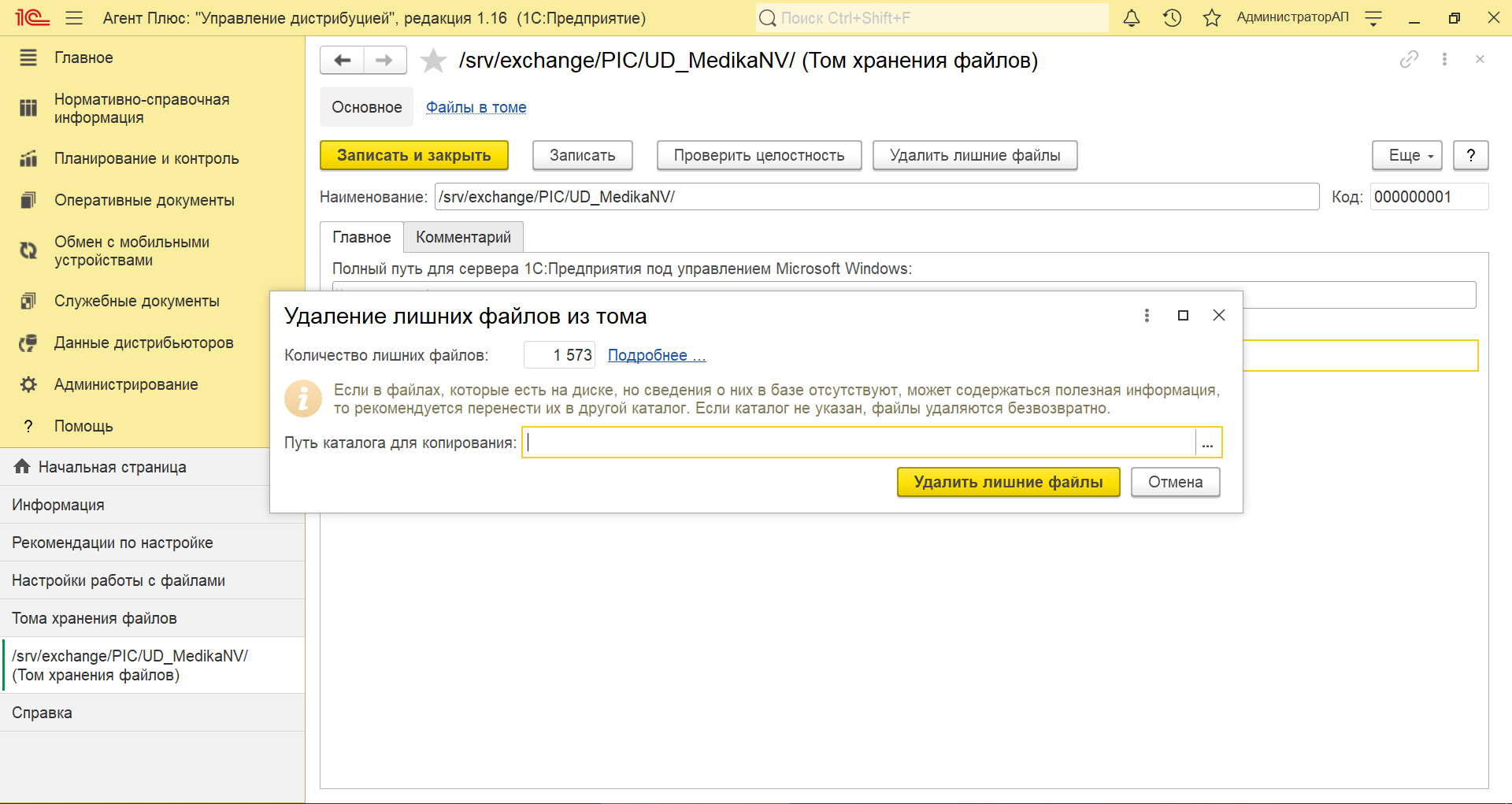Open history clock icon
1512x804 pixels.
[x=1172, y=17]
